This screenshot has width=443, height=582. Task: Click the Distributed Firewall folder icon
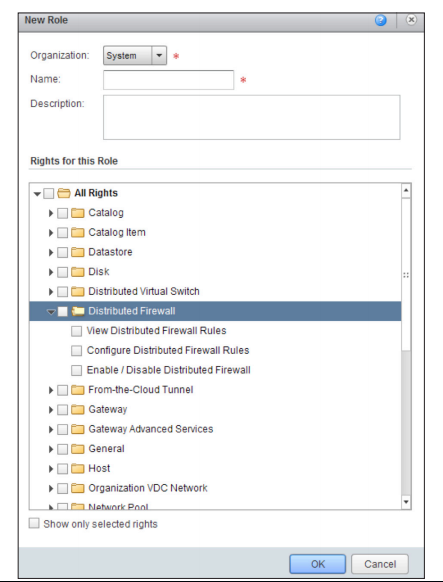[78, 311]
